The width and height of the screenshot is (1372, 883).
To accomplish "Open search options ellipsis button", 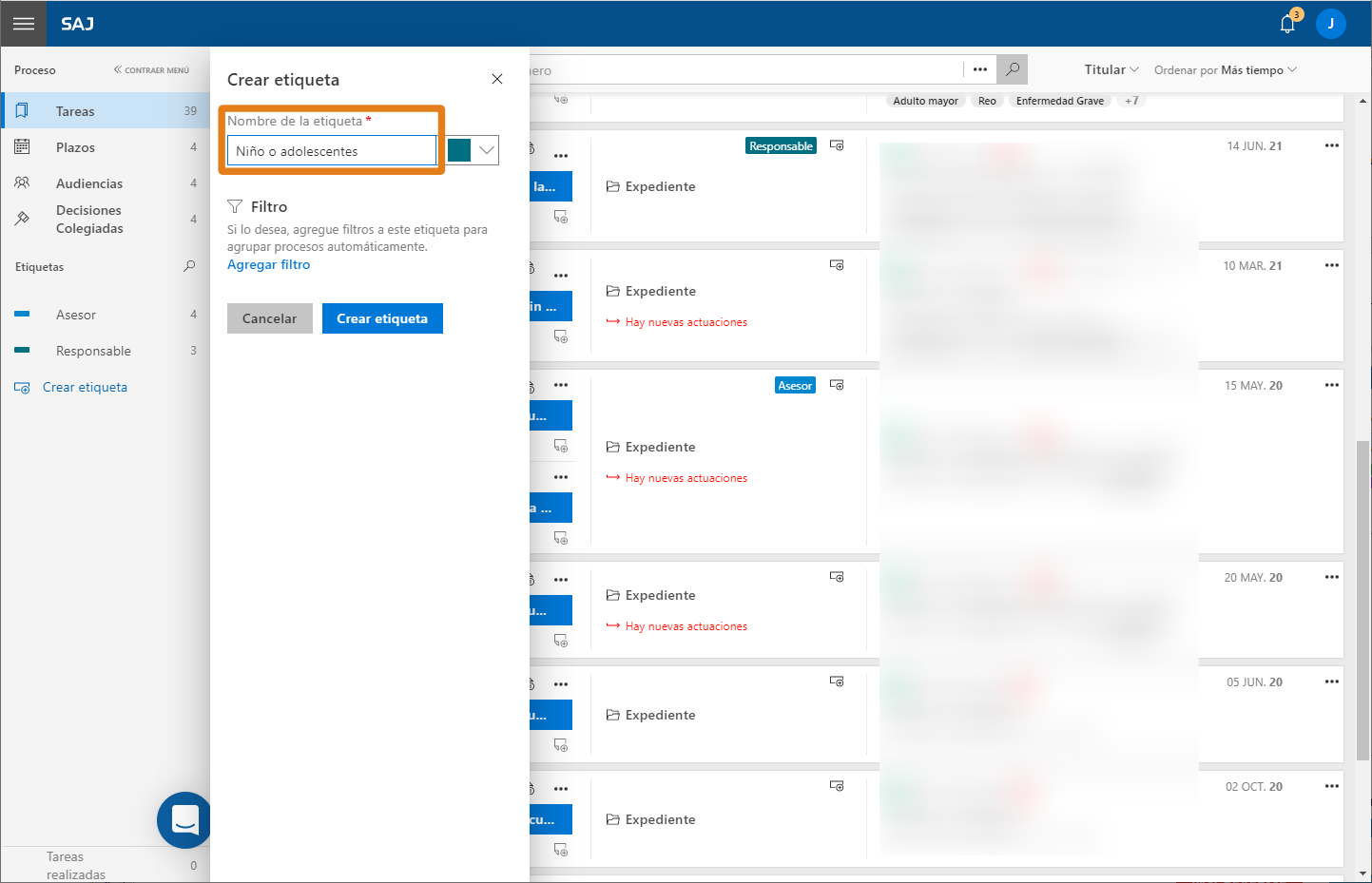I will (980, 69).
